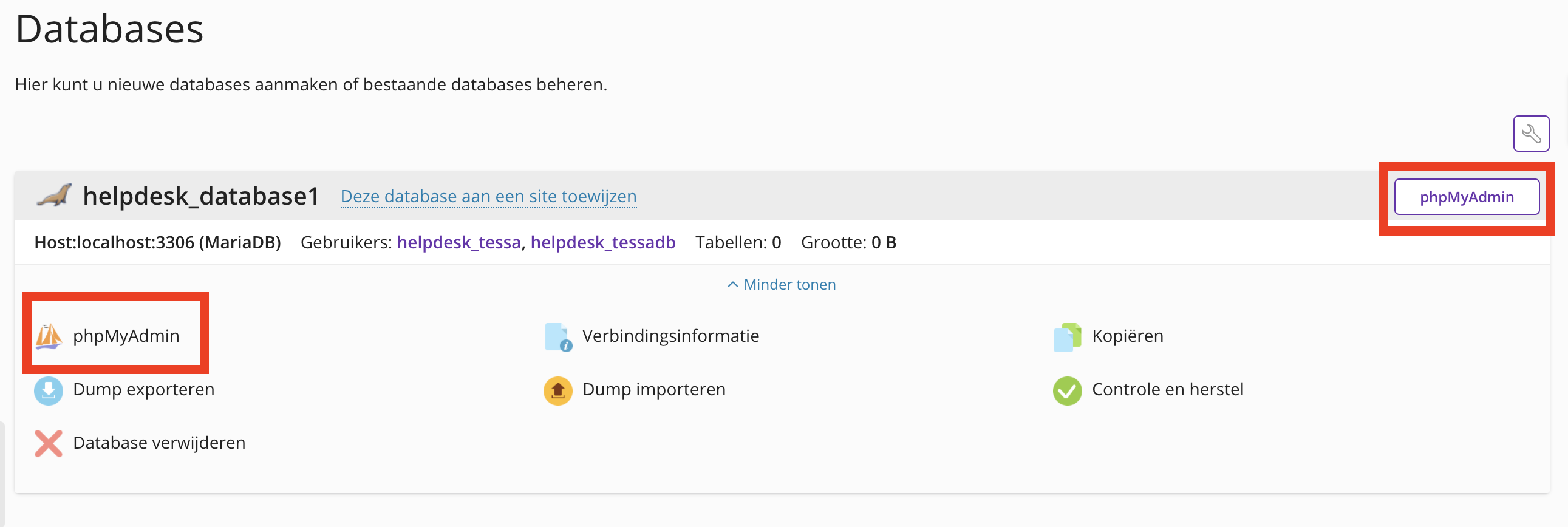Click the Verbindingsinformatie document icon
1568x527 pixels.
[557, 337]
